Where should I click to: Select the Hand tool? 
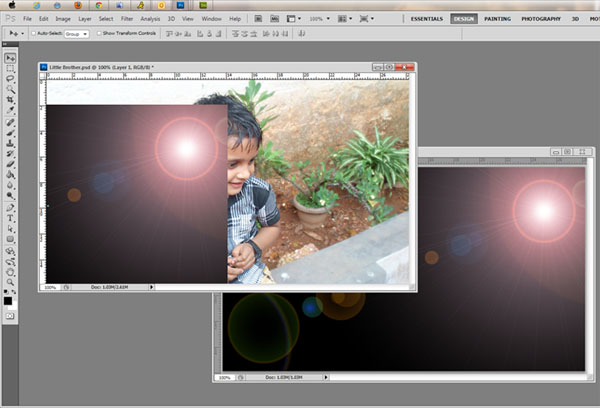click(10, 272)
